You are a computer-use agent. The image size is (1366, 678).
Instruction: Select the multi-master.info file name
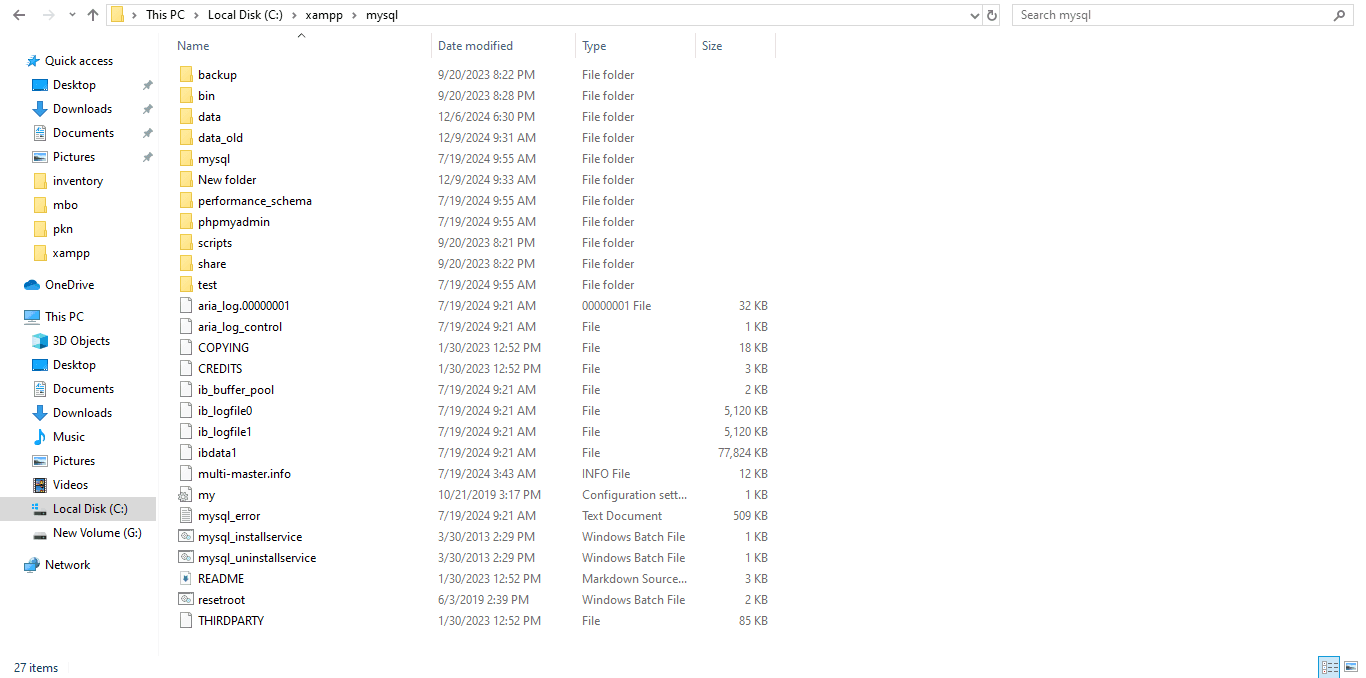click(x=244, y=474)
